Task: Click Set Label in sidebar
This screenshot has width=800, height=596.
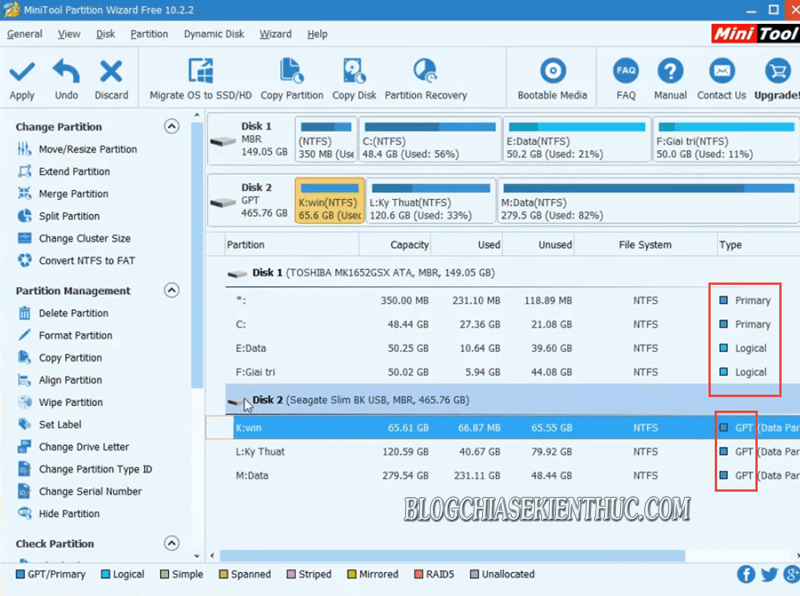Action: coord(60,425)
